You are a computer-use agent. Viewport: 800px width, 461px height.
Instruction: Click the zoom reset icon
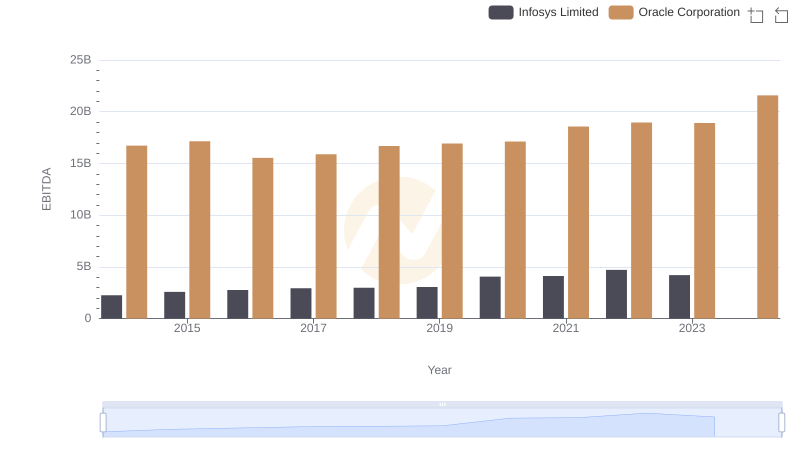click(781, 15)
